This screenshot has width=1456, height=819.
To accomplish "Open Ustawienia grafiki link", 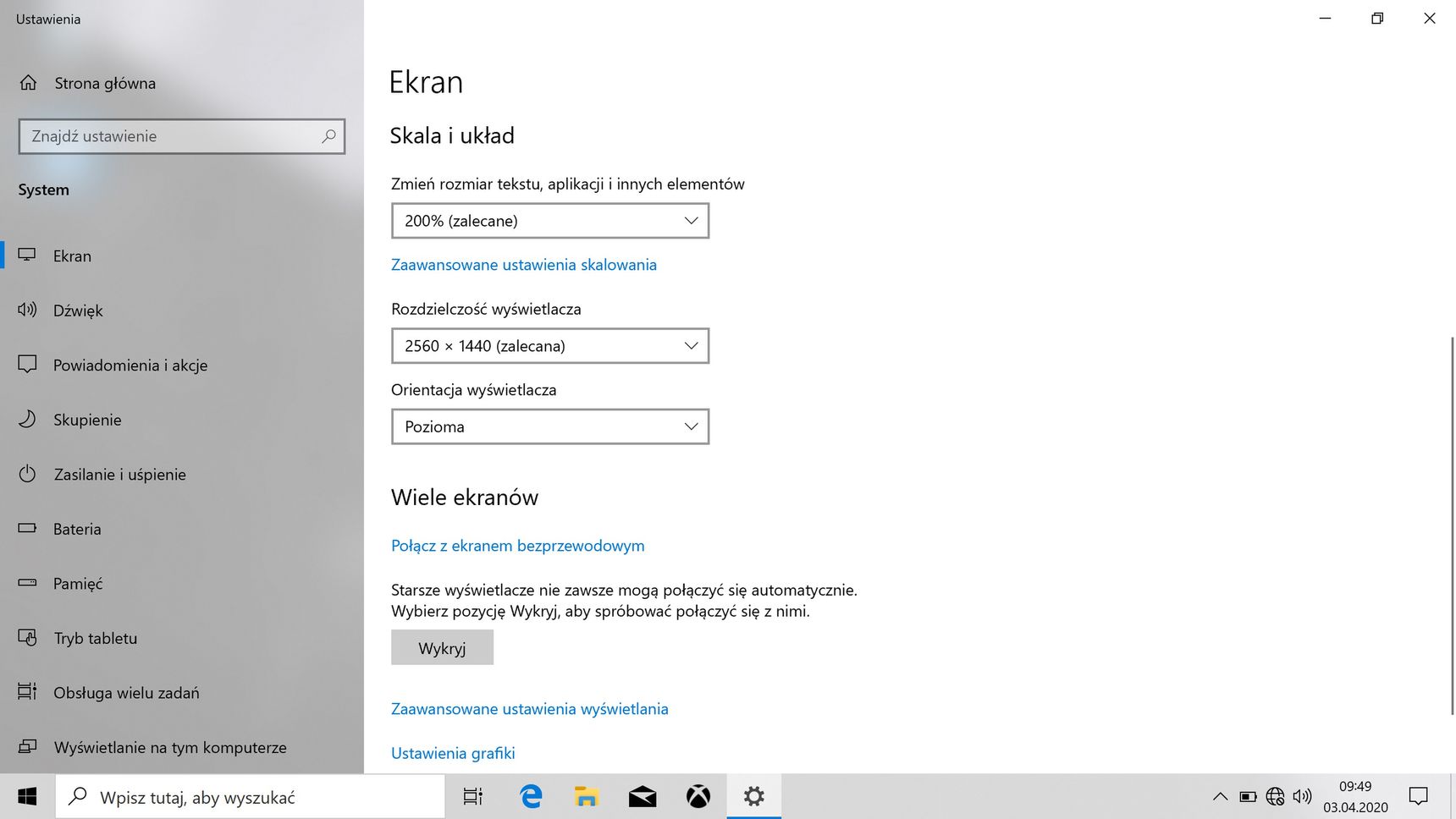I will click(x=453, y=753).
